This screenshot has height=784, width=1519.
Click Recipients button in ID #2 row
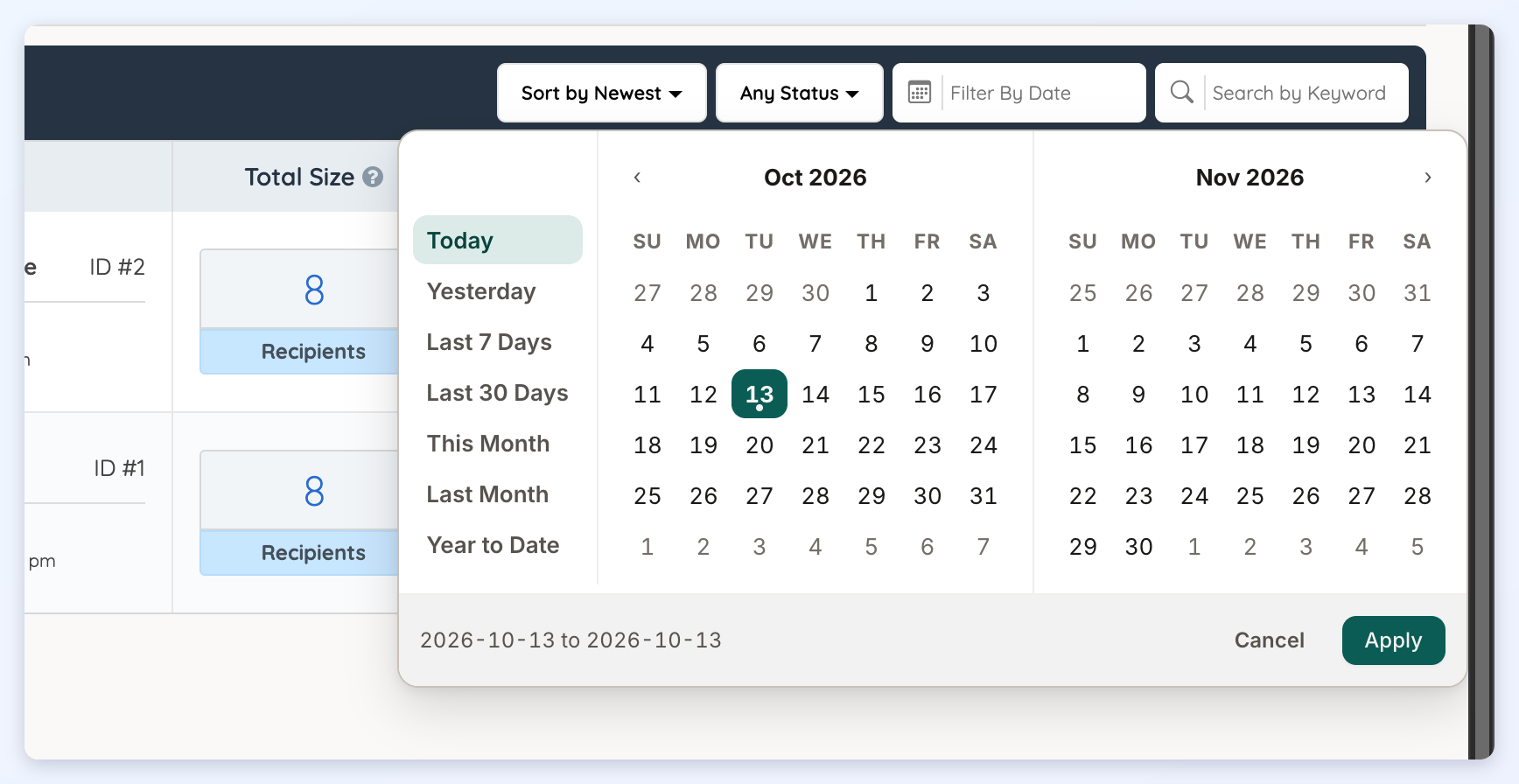[299, 352]
